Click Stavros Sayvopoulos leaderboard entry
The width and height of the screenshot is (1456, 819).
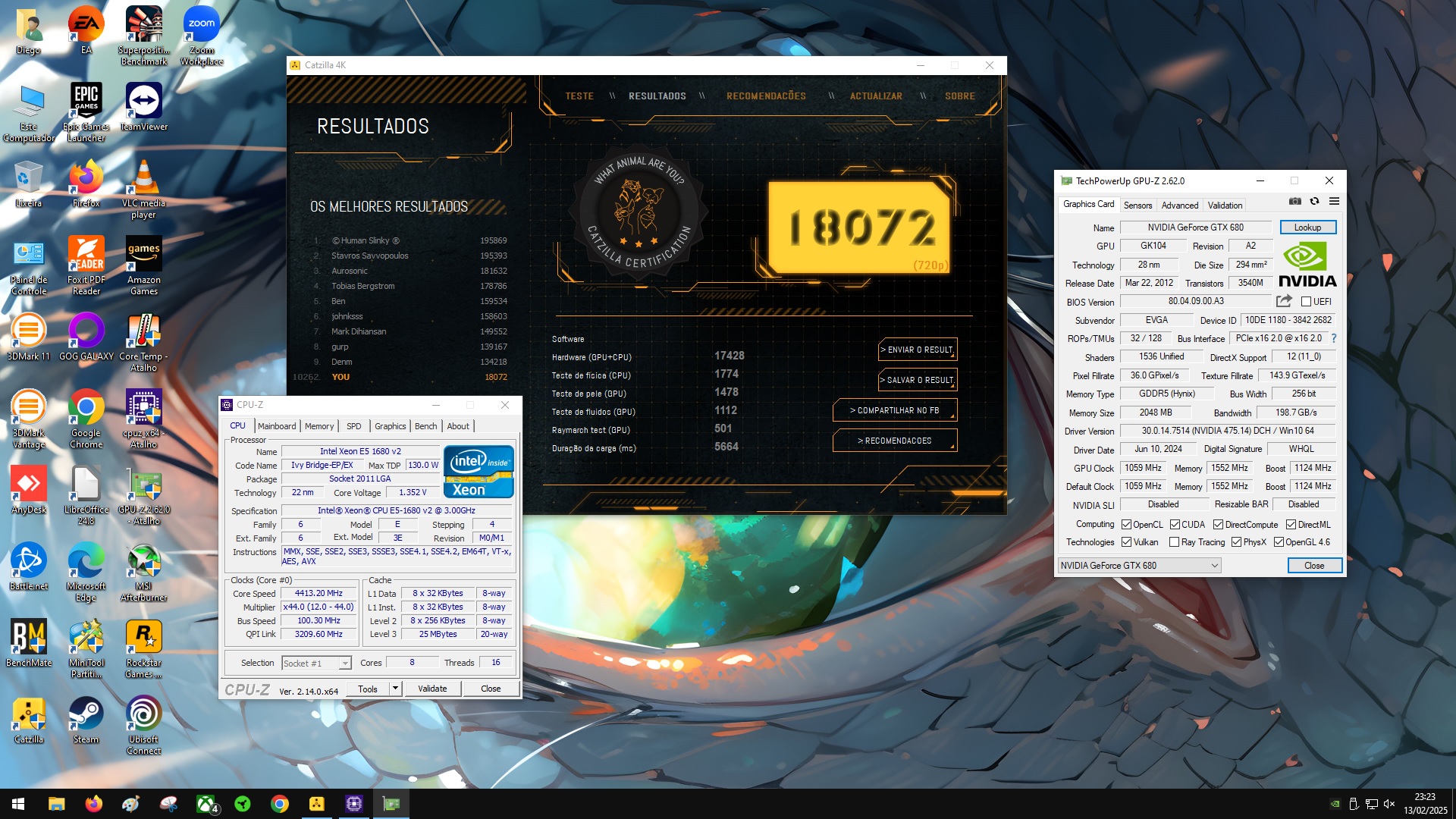pyautogui.click(x=409, y=256)
